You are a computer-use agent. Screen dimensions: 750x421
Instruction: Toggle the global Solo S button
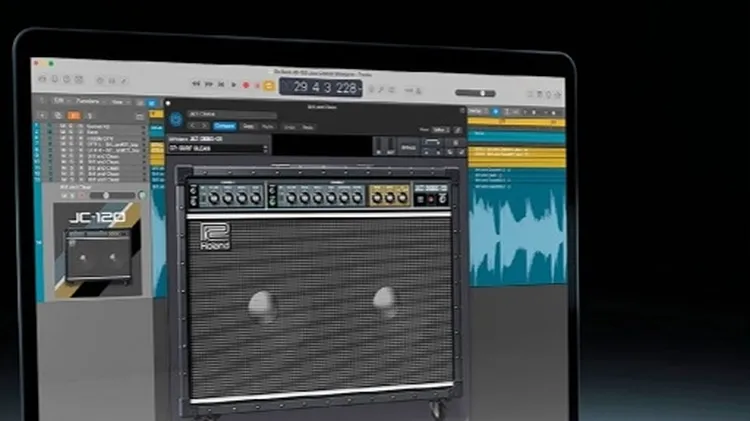[89, 116]
